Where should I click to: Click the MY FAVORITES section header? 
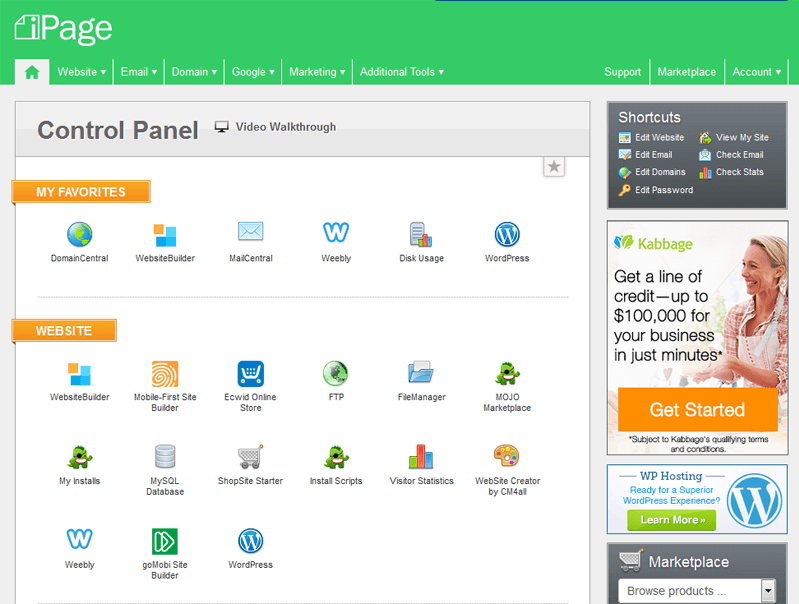[x=81, y=192]
